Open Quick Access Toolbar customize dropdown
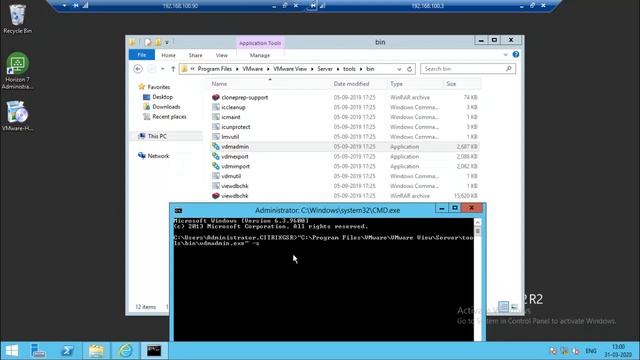The image size is (640, 360). tap(167, 42)
